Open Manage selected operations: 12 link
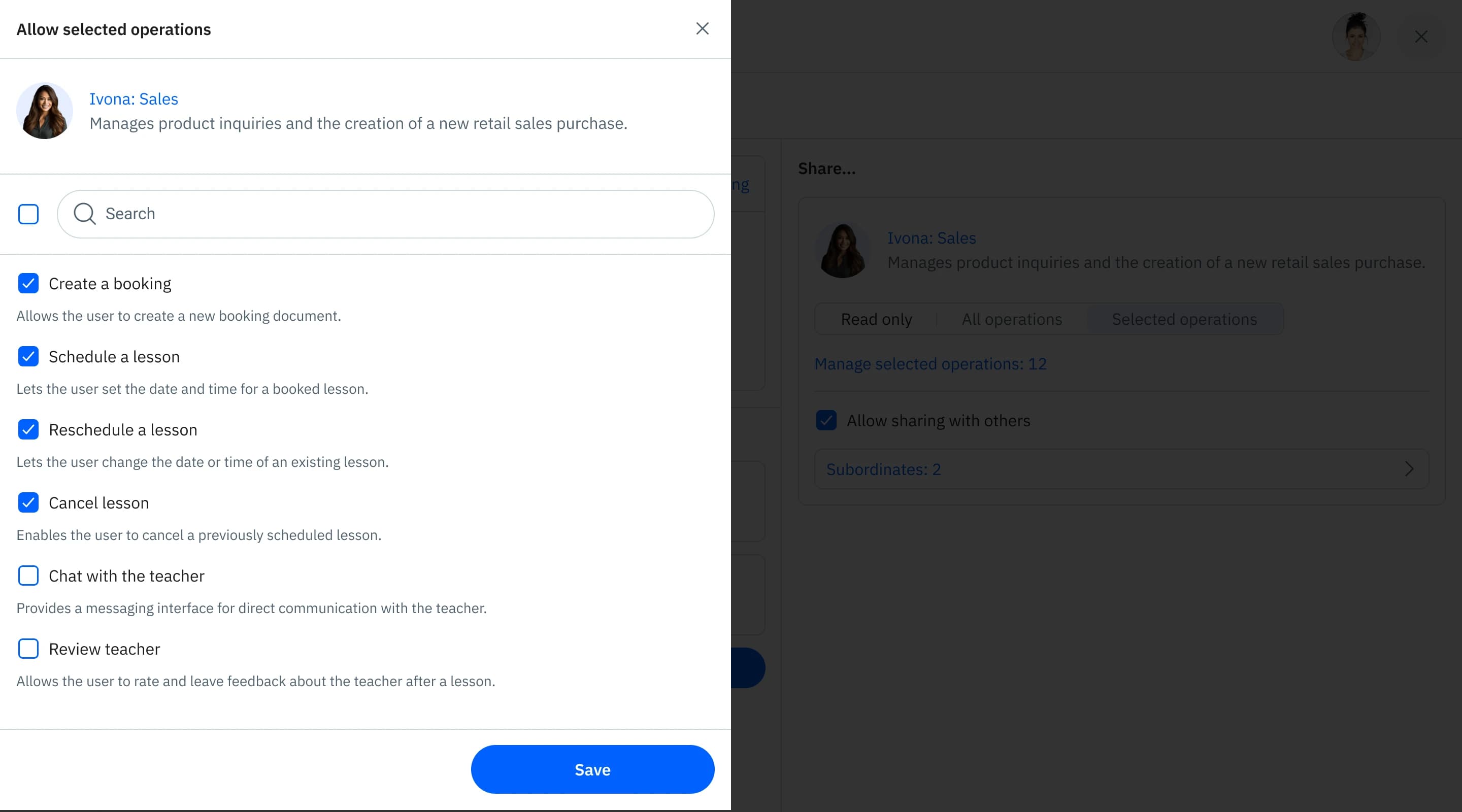Viewport: 1462px width, 812px height. pos(930,364)
